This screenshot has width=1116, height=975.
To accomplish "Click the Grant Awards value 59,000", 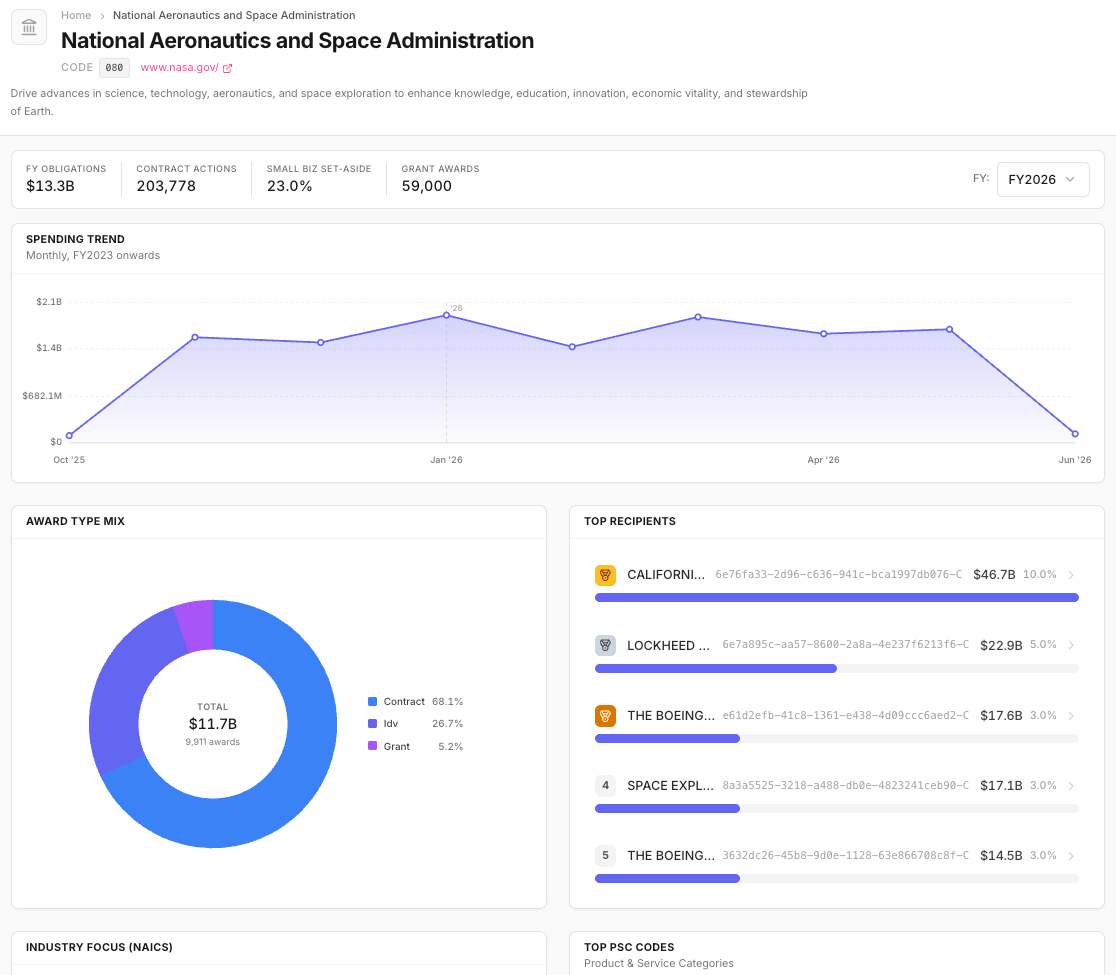I will pyautogui.click(x=426, y=186).
